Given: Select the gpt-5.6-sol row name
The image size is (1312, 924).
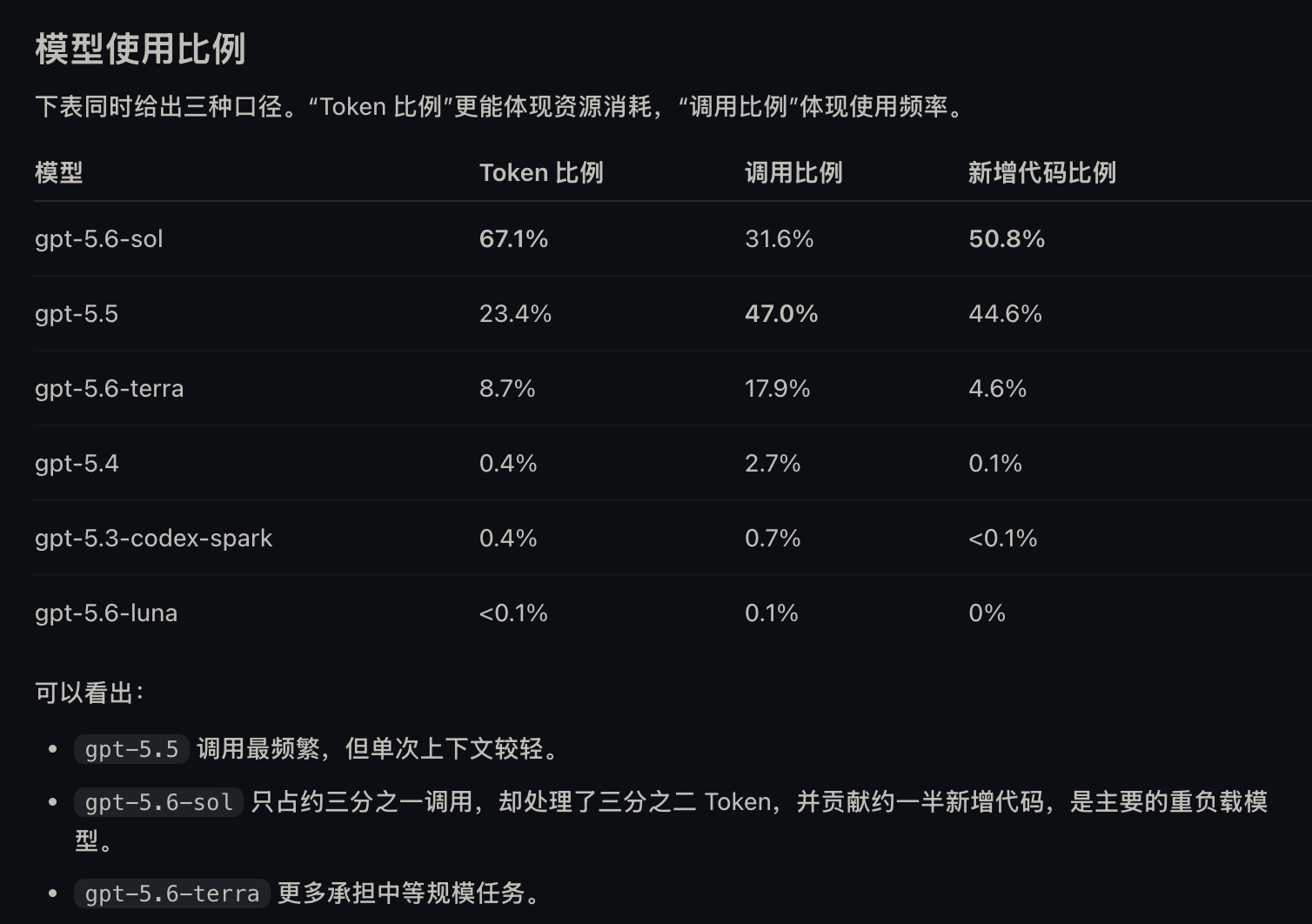Looking at the screenshot, I should [99, 239].
